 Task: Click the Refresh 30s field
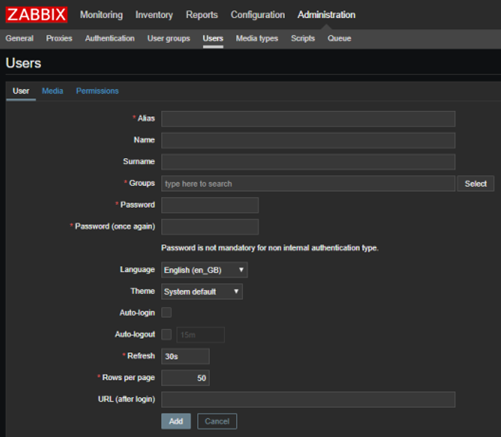(185, 356)
